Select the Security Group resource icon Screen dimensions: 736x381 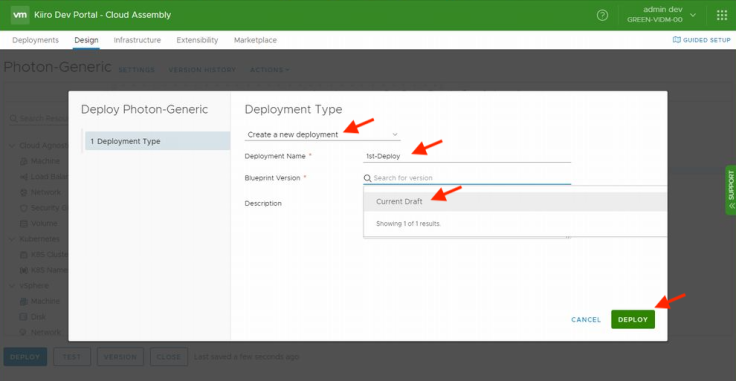[x=23, y=208]
